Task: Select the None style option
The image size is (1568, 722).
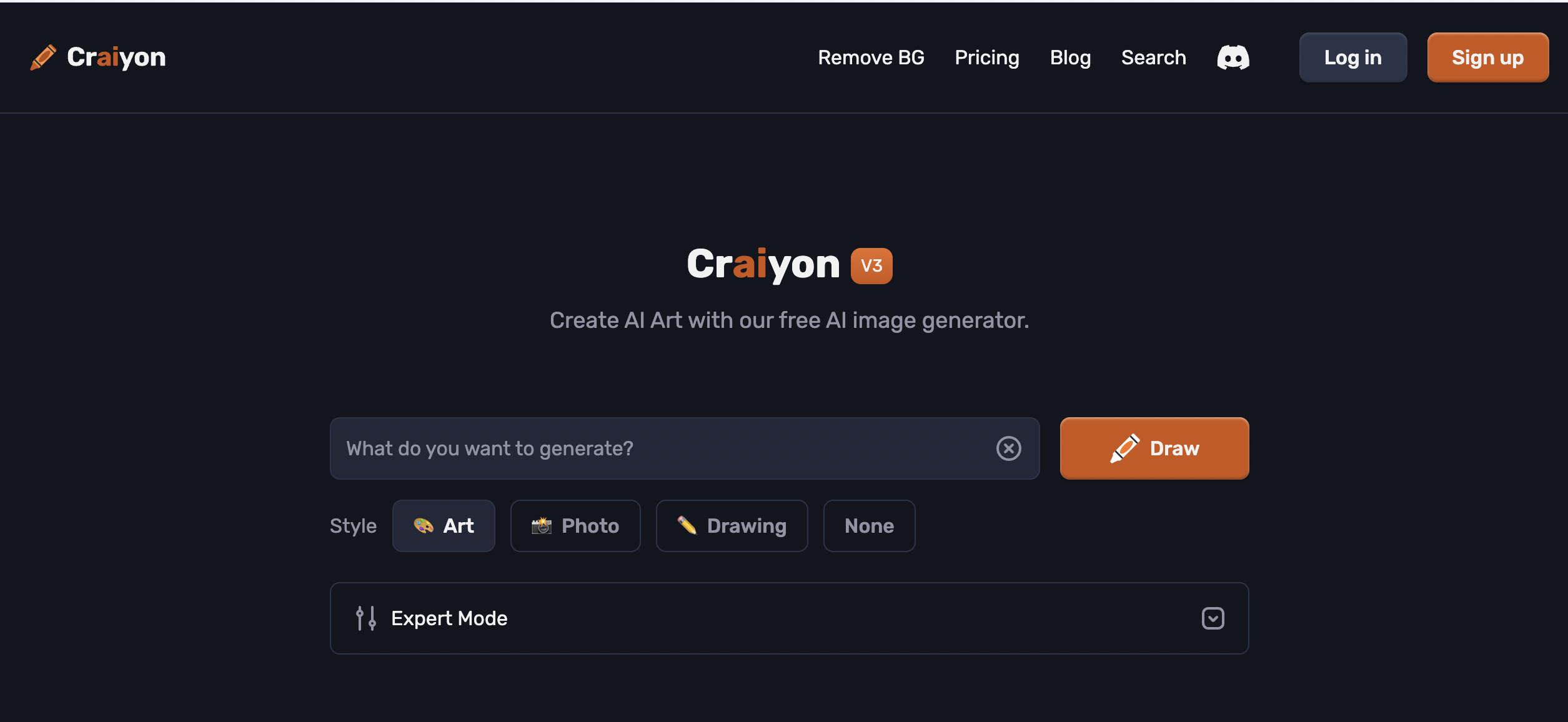Action: click(x=869, y=525)
